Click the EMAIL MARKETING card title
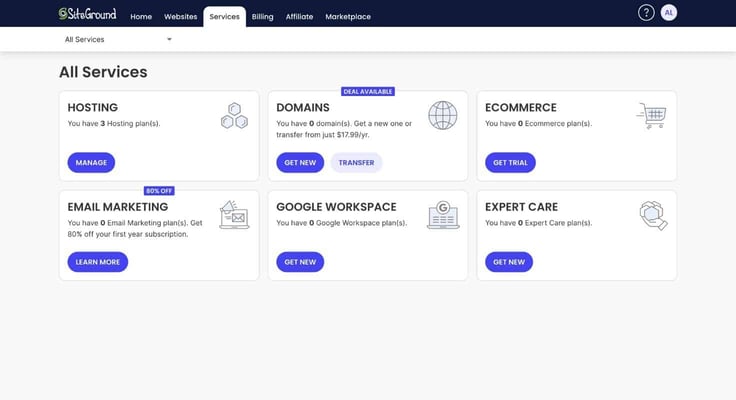 pyautogui.click(x=118, y=207)
